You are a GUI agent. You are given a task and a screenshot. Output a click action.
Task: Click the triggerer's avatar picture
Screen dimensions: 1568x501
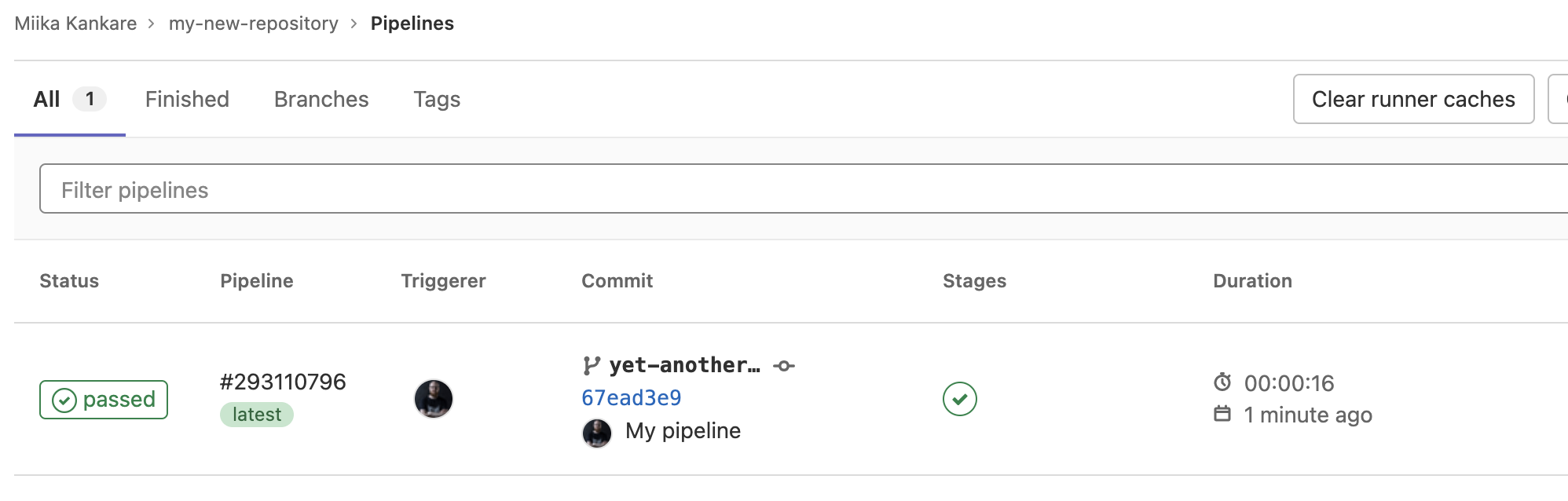click(434, 399)
